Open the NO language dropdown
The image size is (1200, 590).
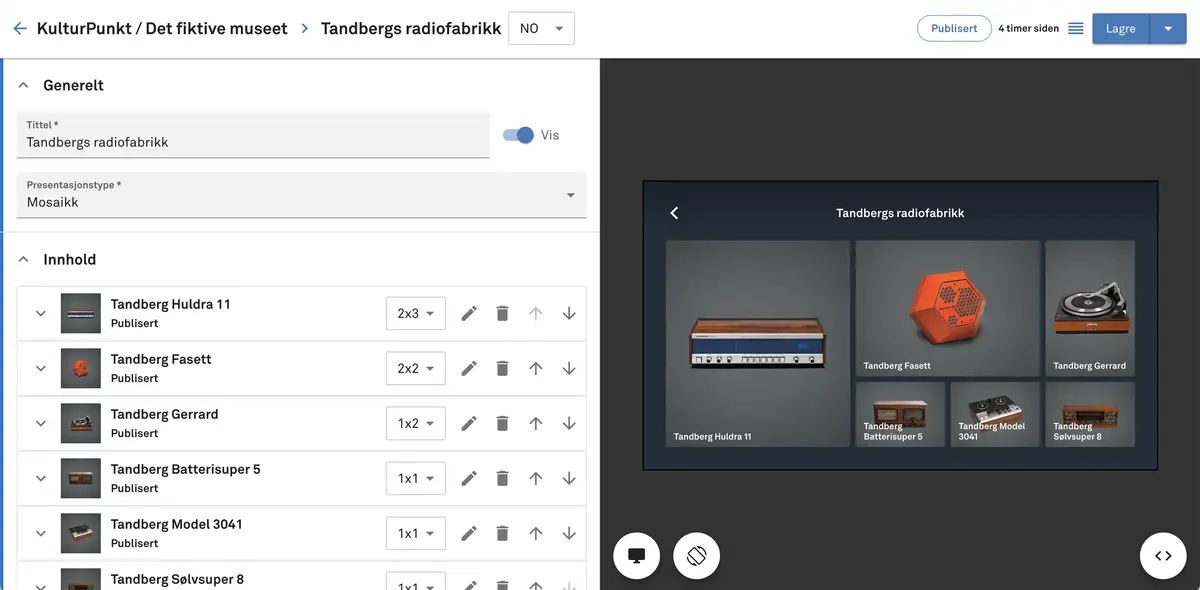pos(542,29)
